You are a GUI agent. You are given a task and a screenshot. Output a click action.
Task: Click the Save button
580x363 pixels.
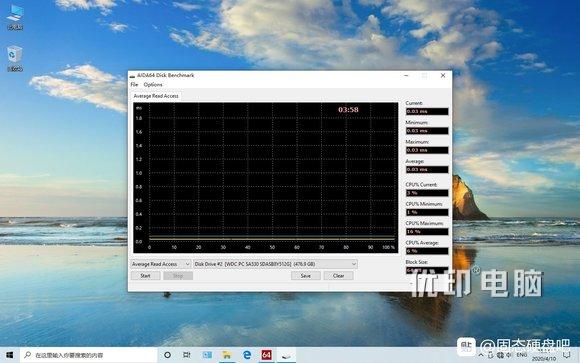tap(306, 276)
